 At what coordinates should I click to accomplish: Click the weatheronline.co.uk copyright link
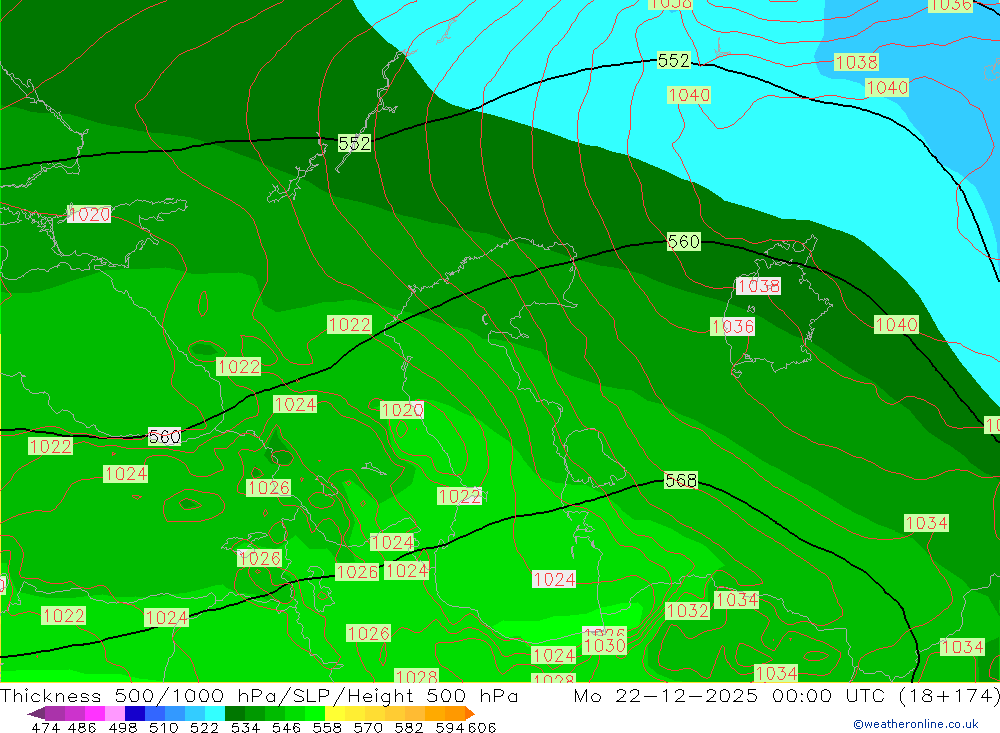[916, 724]
